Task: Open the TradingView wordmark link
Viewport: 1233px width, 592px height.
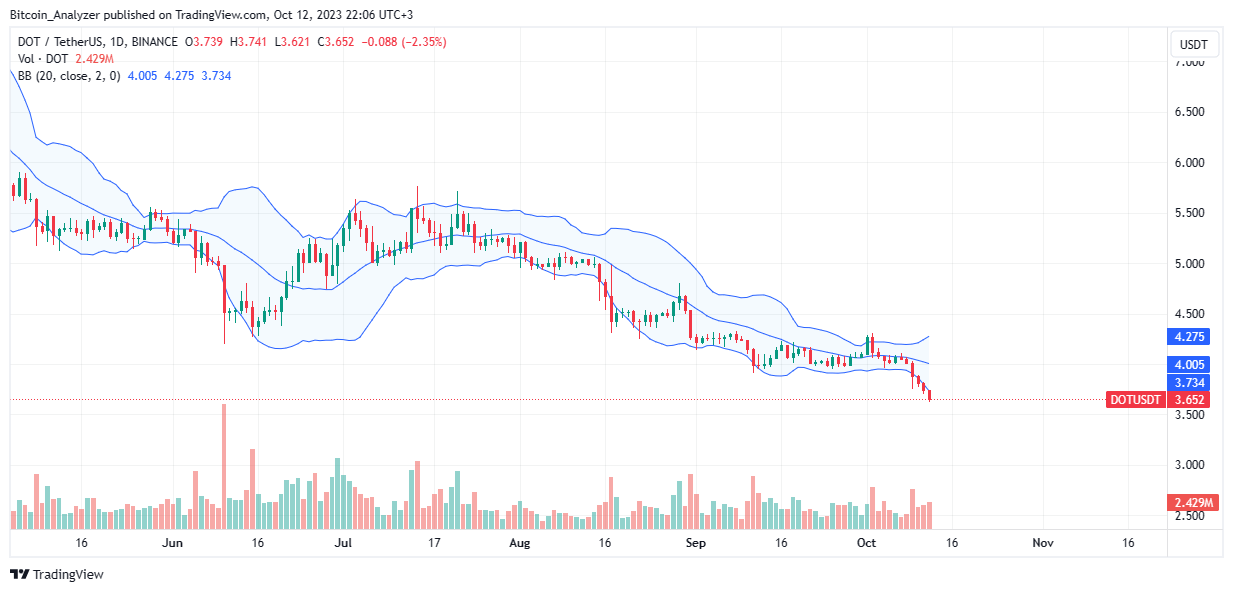Action: [x=67, y=575]
